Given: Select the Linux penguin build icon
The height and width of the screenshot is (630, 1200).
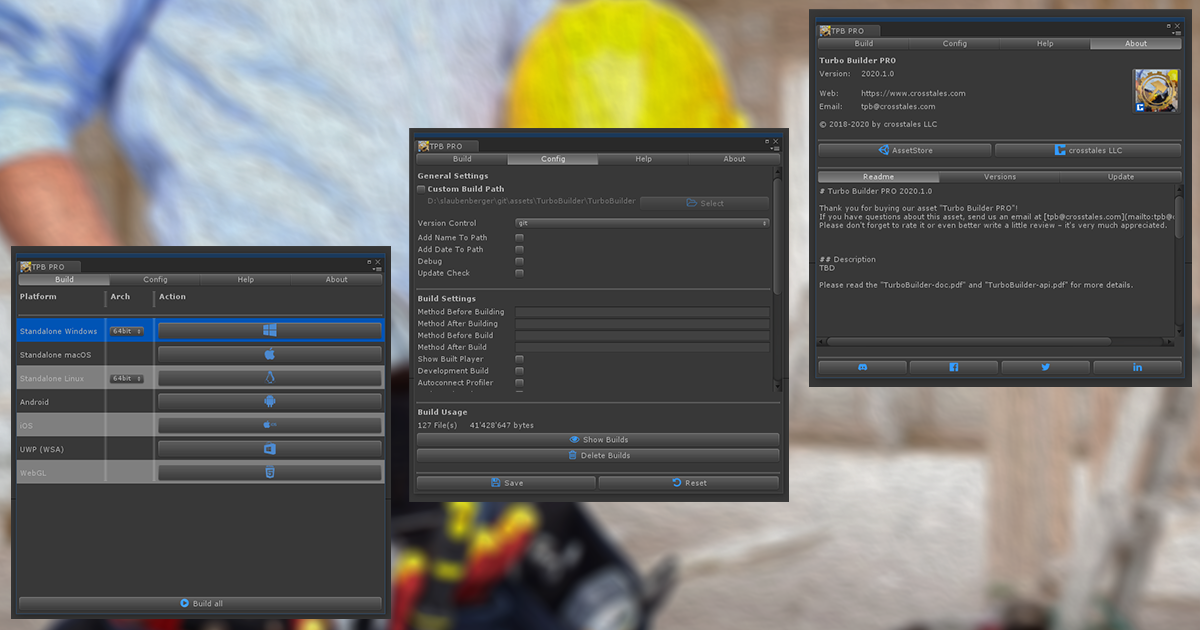Looking at the screenshot, I should [x=270, y=378].
